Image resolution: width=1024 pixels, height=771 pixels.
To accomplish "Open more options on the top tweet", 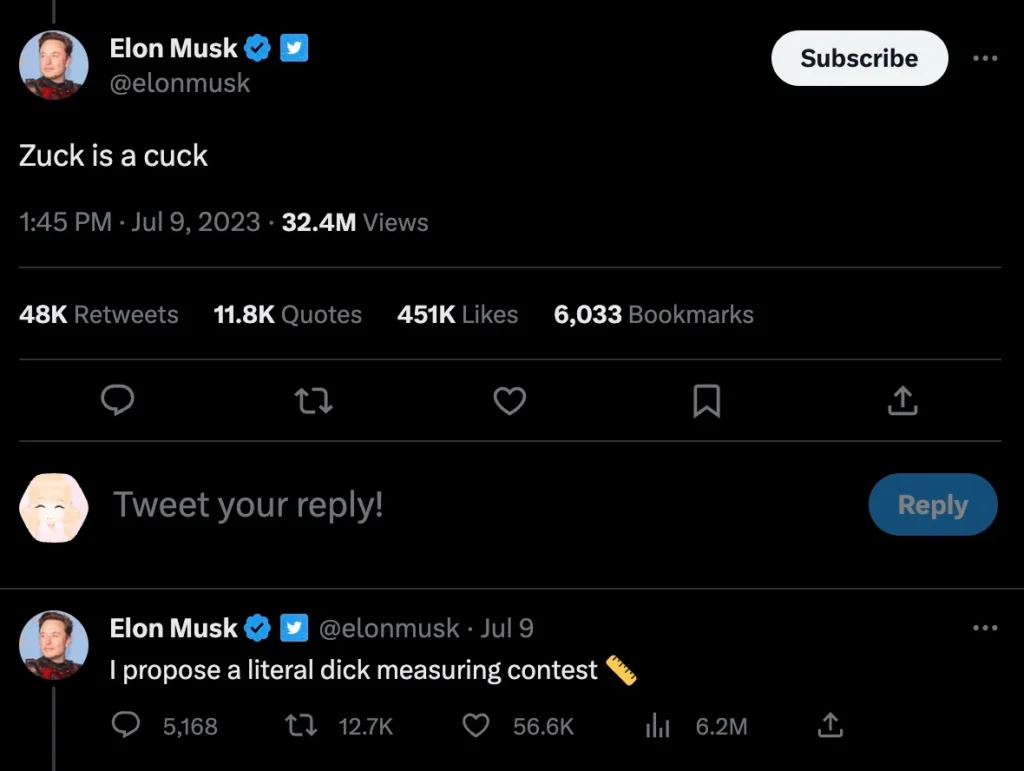I will tap(986, 58).
